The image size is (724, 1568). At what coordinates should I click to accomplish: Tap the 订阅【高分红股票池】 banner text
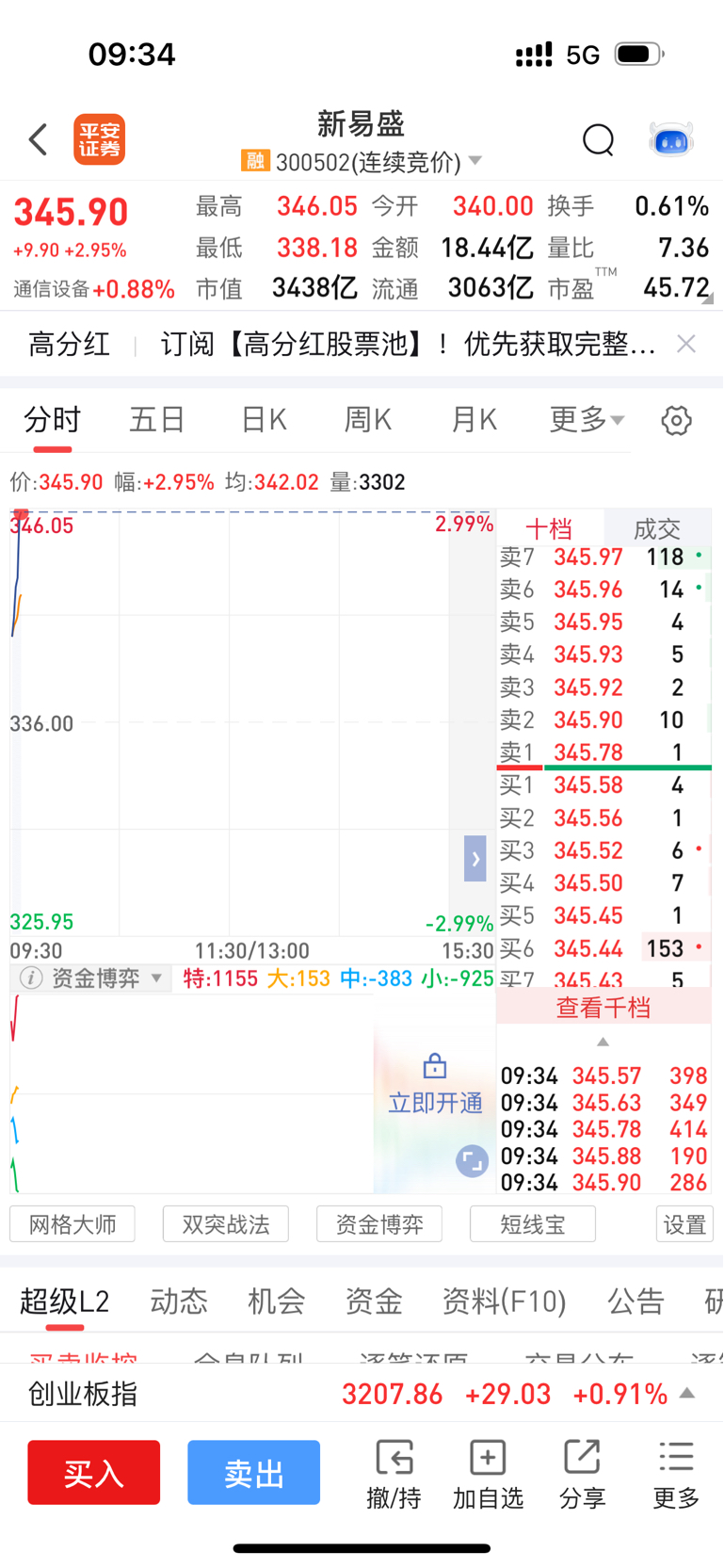408,344
